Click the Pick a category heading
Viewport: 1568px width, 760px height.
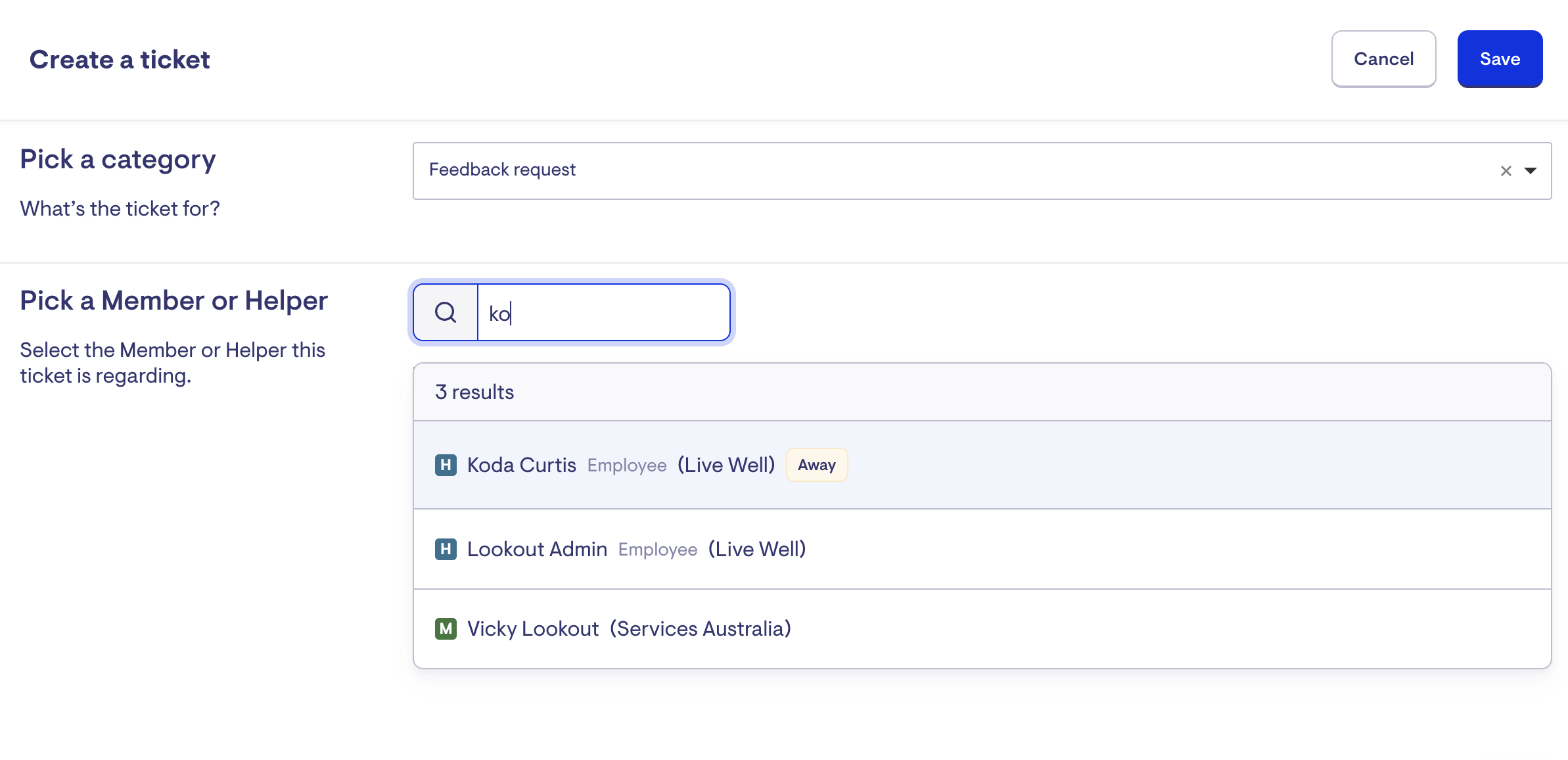(x=118, y=160)
